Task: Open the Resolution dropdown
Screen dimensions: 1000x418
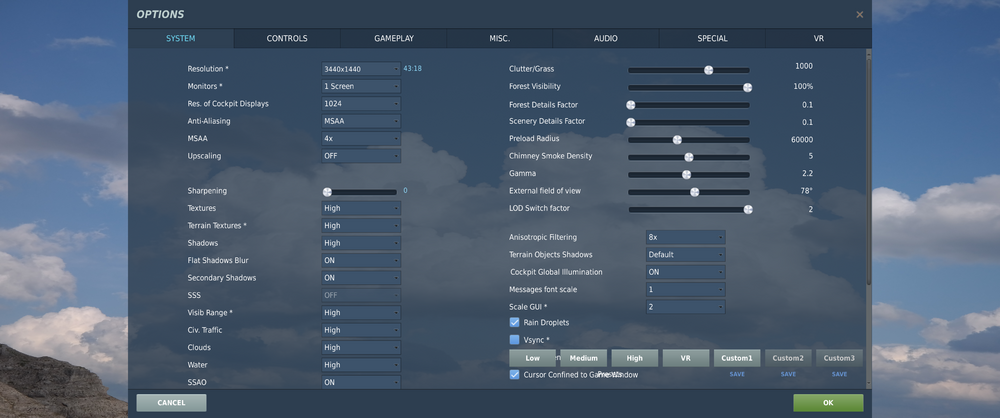Action: coord(360,69)
